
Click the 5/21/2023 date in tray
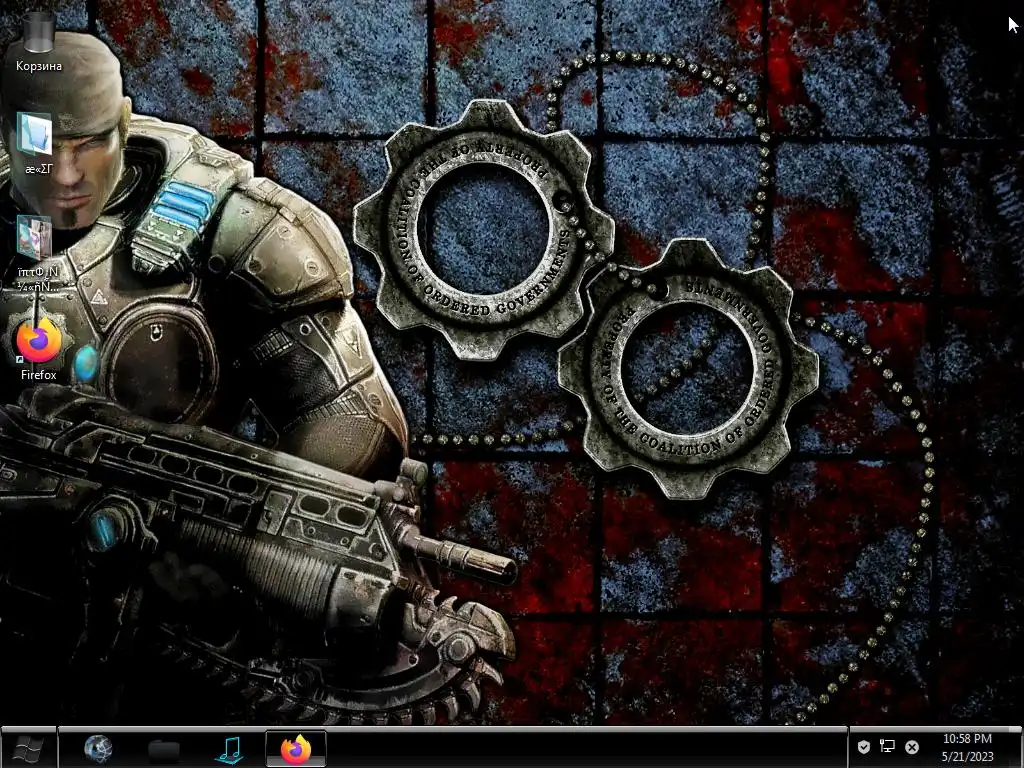click(967, 756)
